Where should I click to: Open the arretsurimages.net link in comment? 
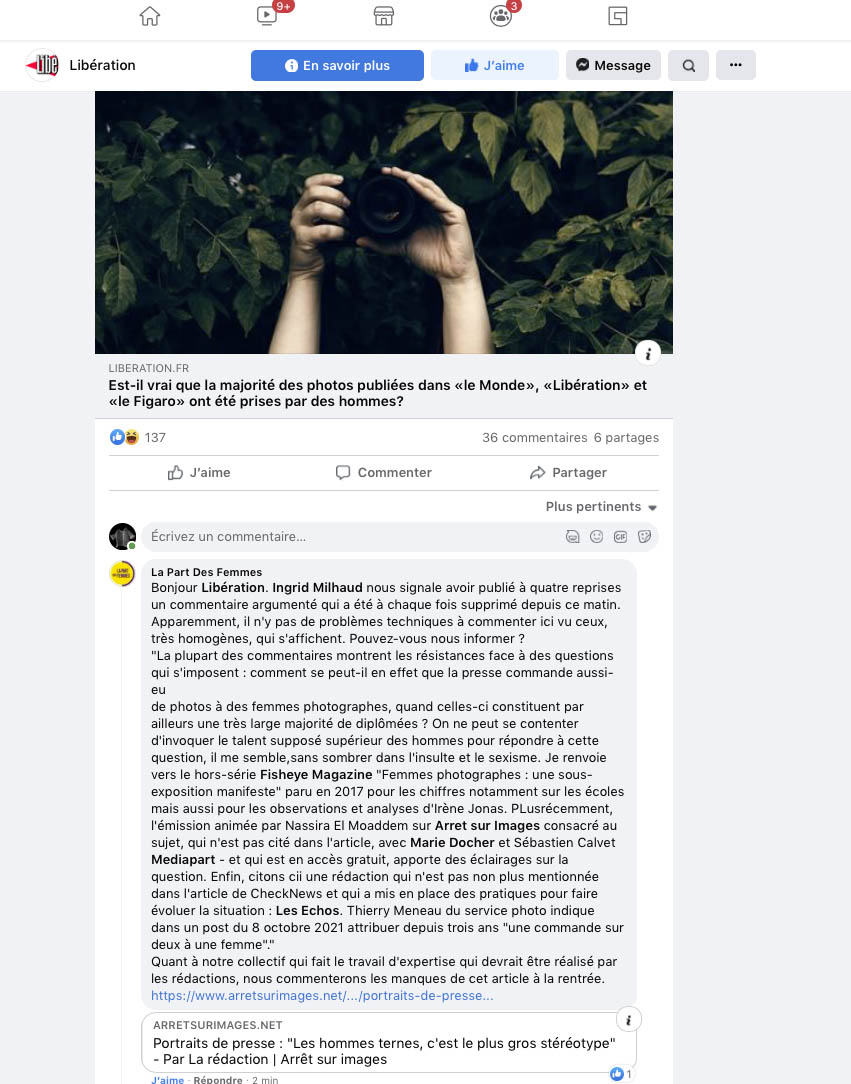click(322, 996)
